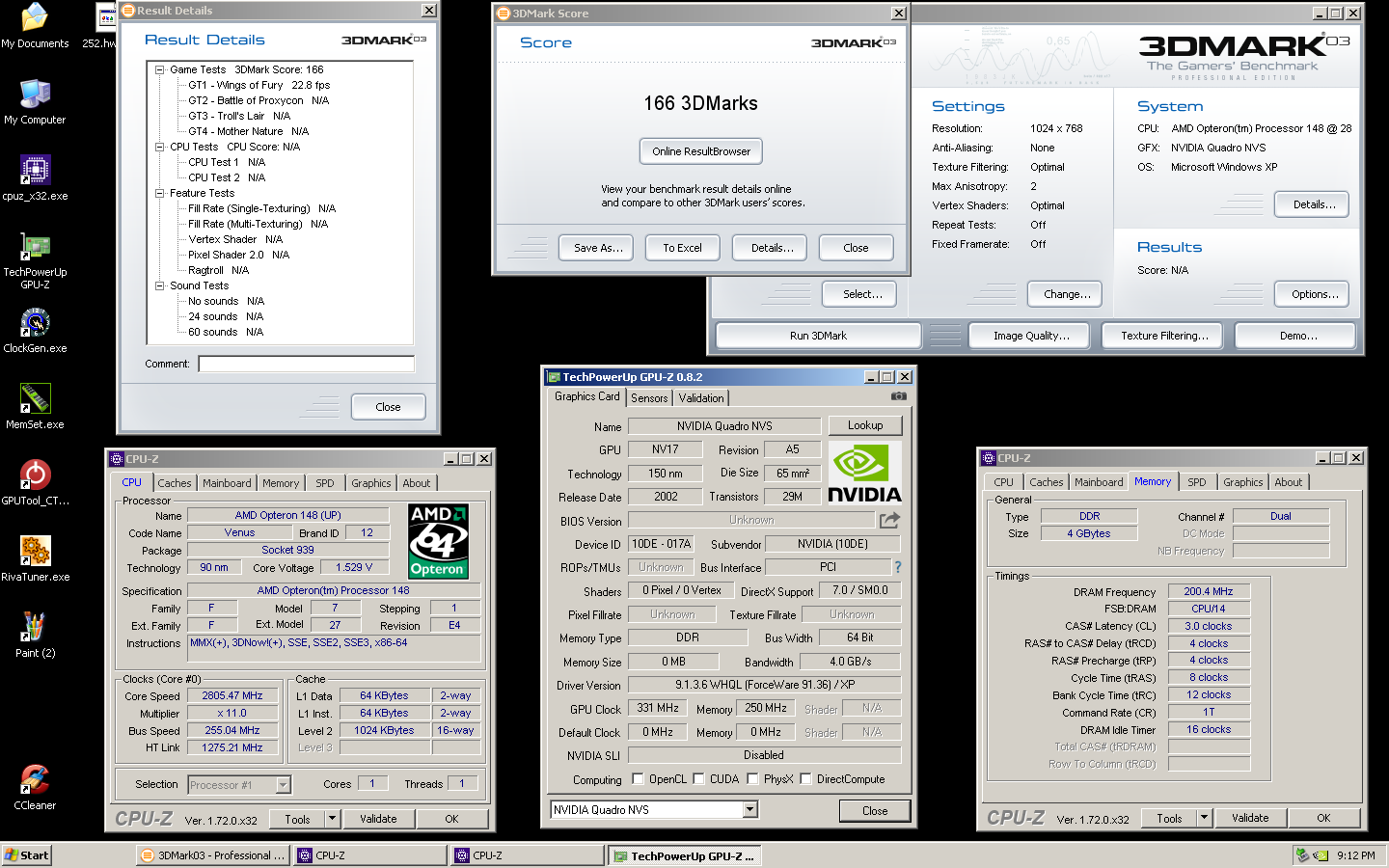Close the Result Details dialog via Close button

click(388, 407)
